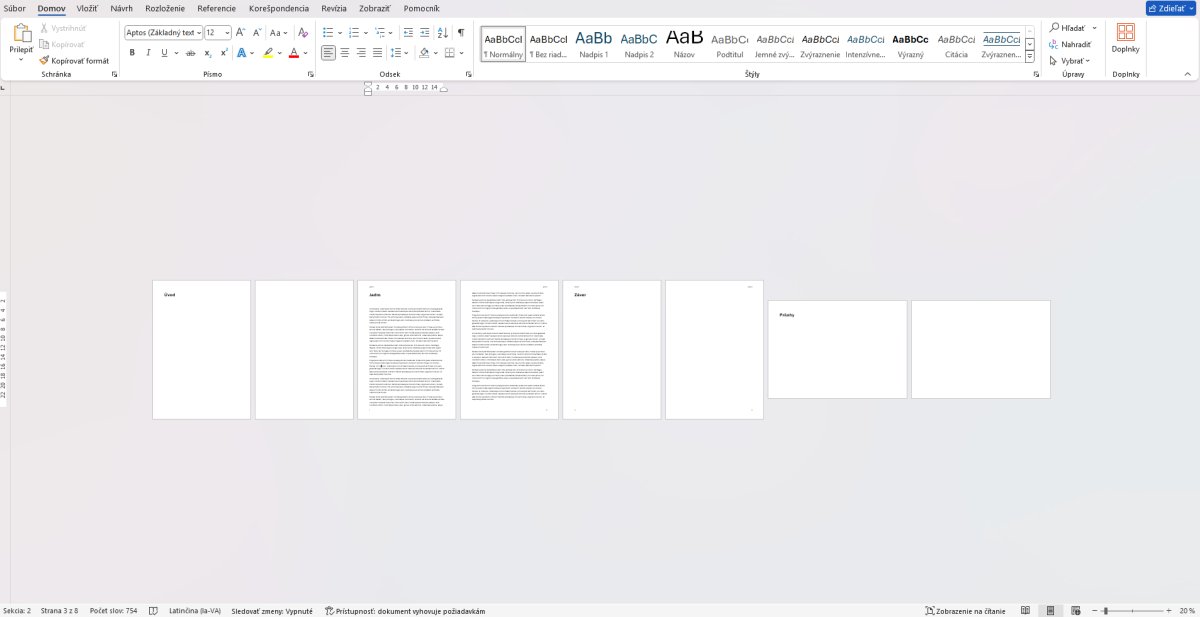Apply the Nadpis 1 style
The height and width of the screenshot is (617, 1200).
593,44
